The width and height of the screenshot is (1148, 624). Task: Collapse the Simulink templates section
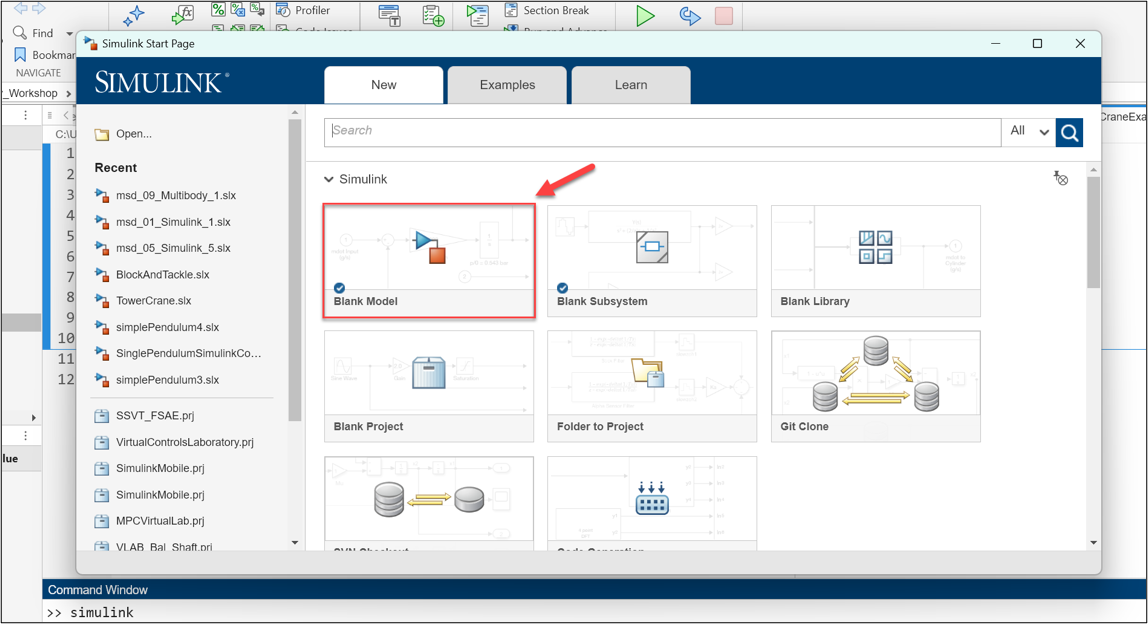328,180
